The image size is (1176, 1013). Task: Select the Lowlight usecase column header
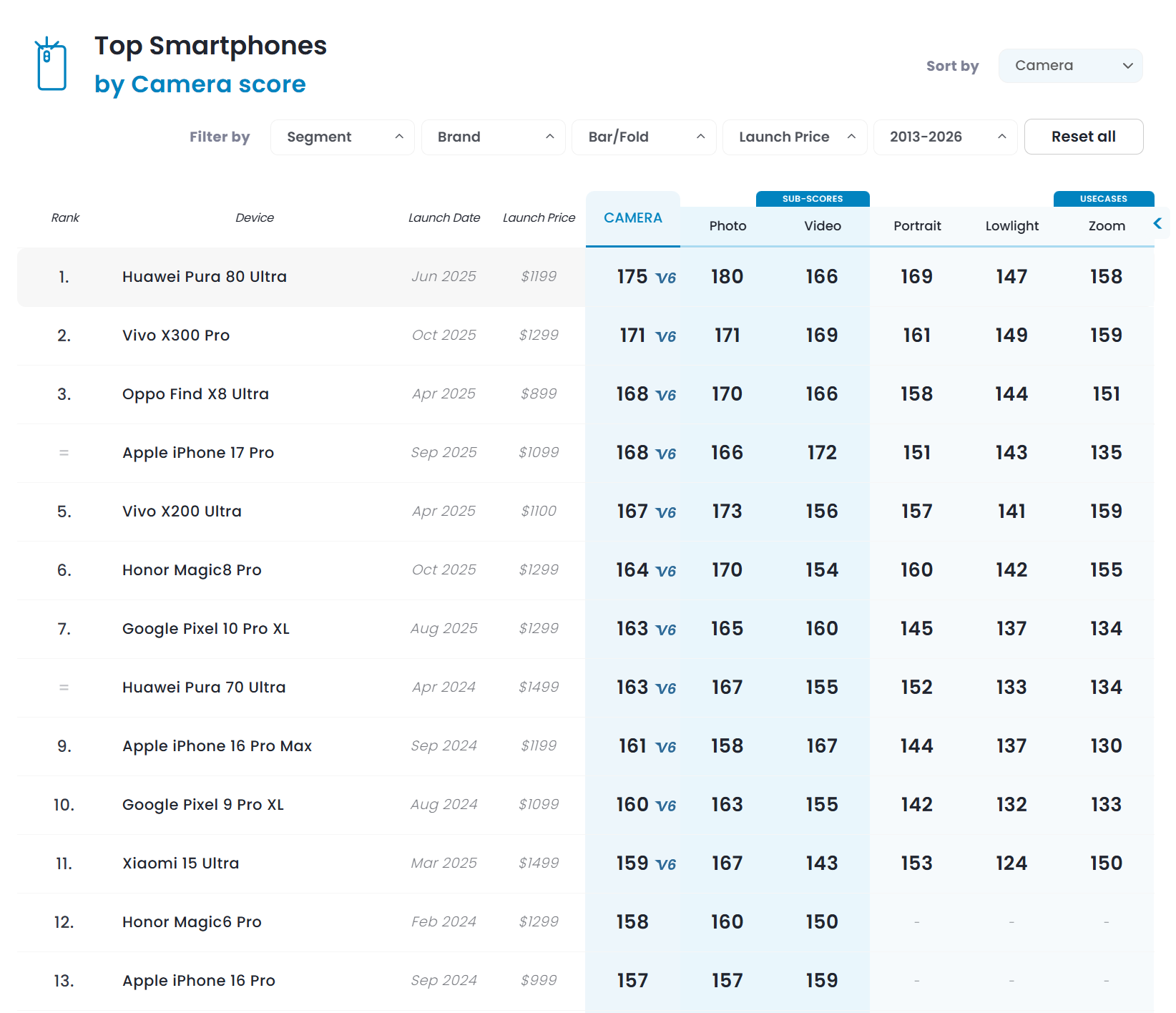[1011, 226]
